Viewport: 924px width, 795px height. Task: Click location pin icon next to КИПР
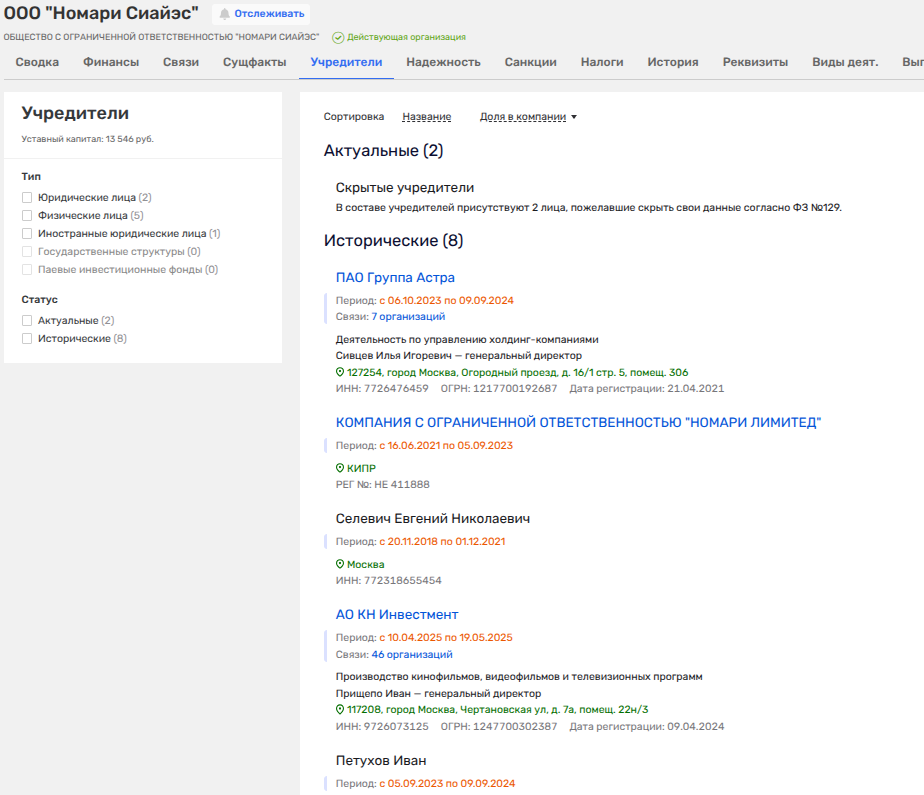point(340,468)
